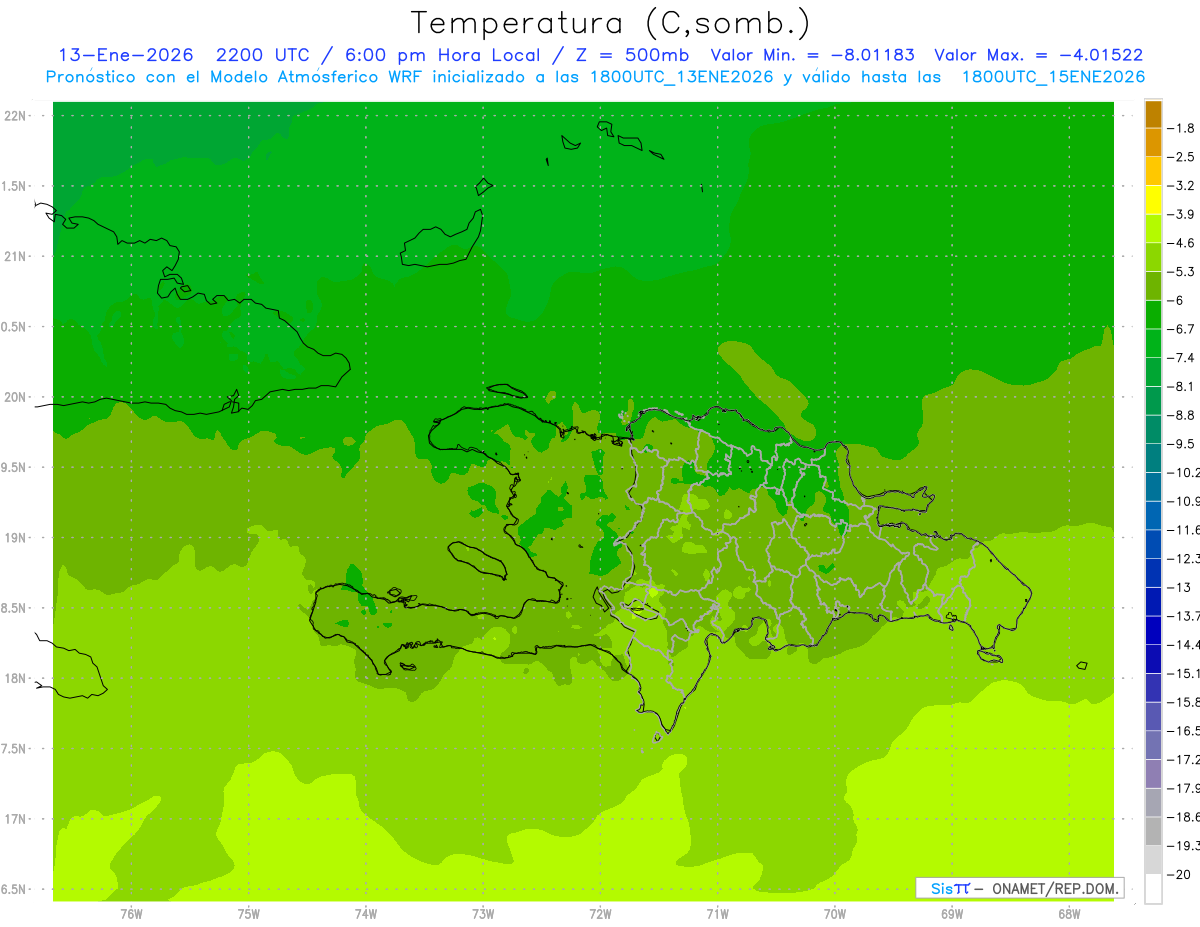Click the '69W' longitude label
This screenshot has width=1200, height=927.
pos(952,913)
